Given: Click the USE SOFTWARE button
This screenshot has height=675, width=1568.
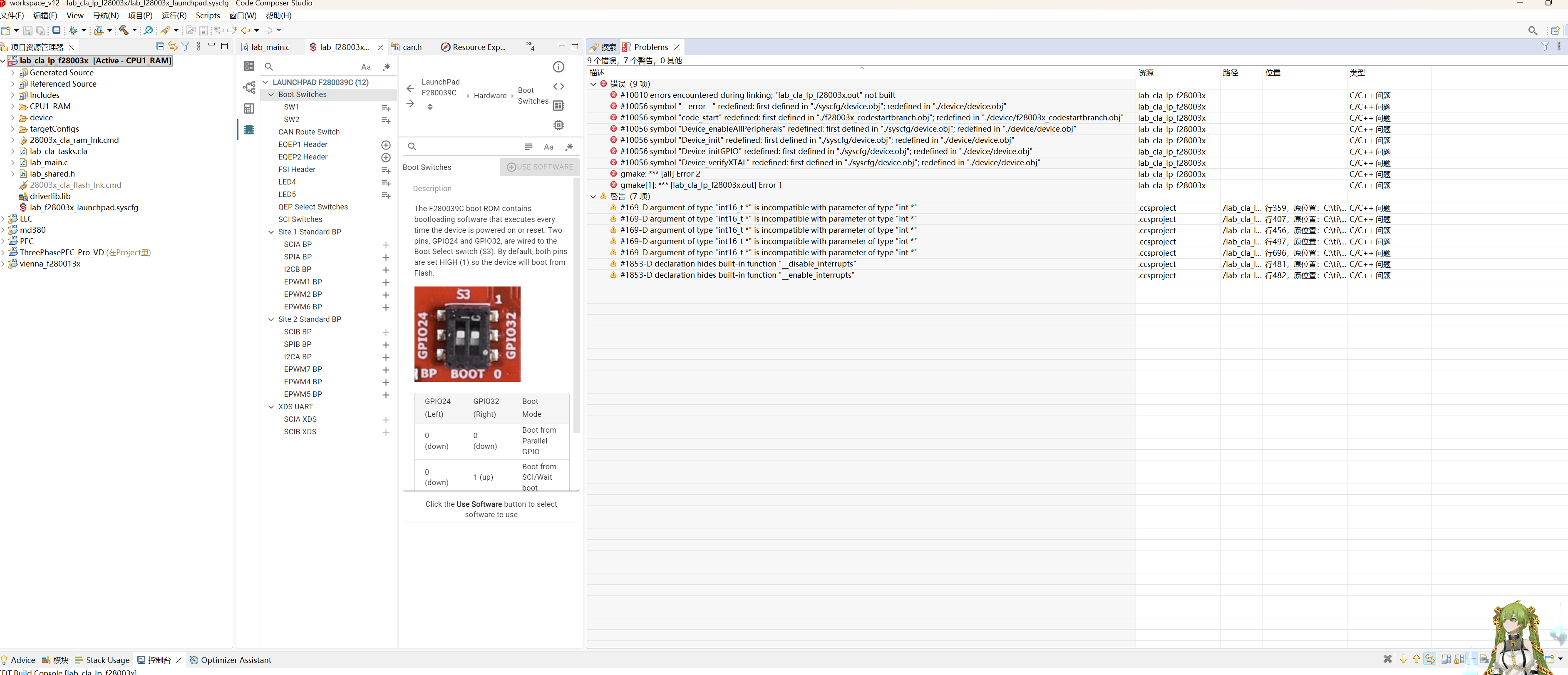Looking at the screenshot, I should [x=539, y=167].
